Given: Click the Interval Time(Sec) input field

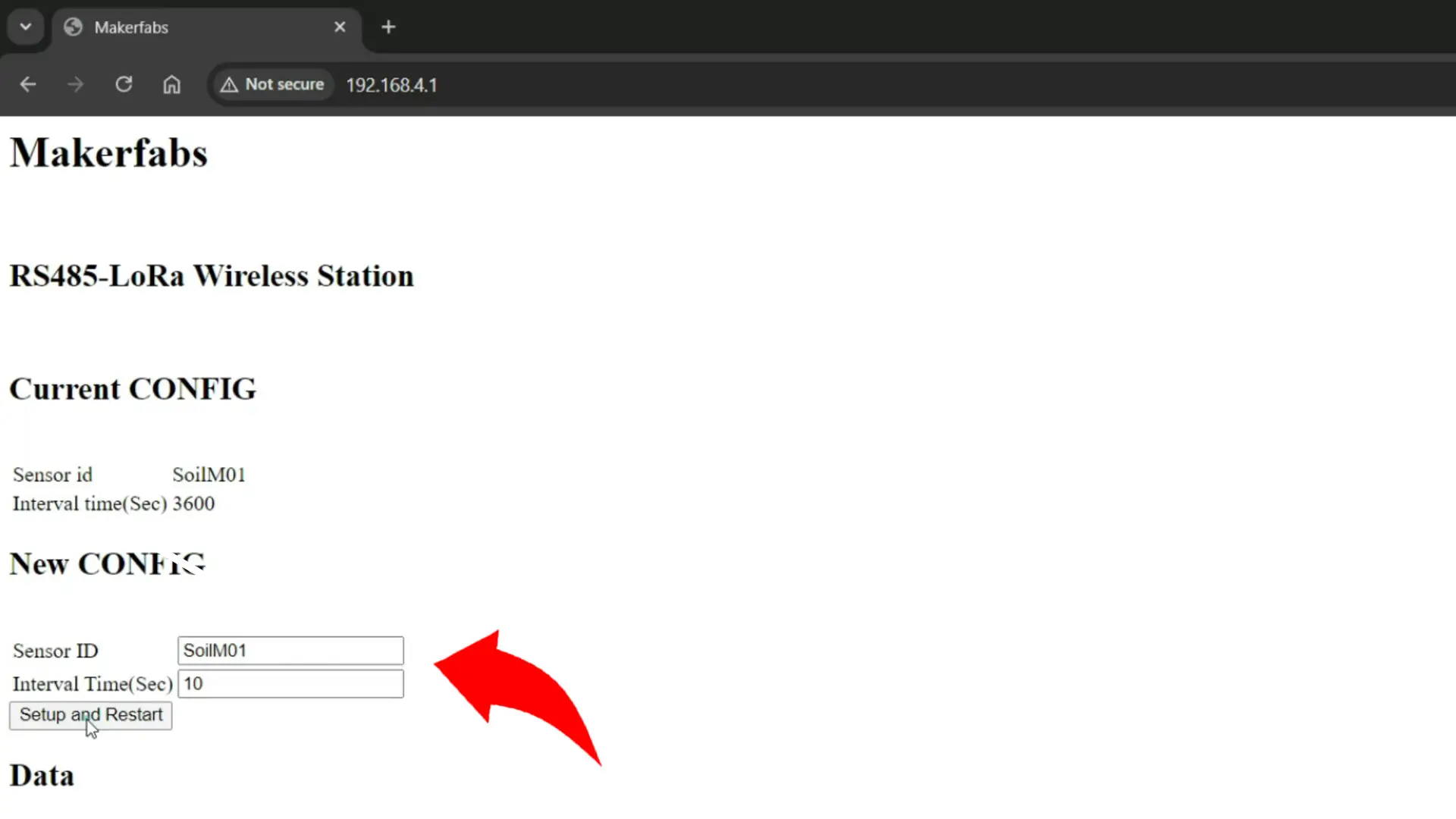Looking at the screenshot, I should 290,684.
